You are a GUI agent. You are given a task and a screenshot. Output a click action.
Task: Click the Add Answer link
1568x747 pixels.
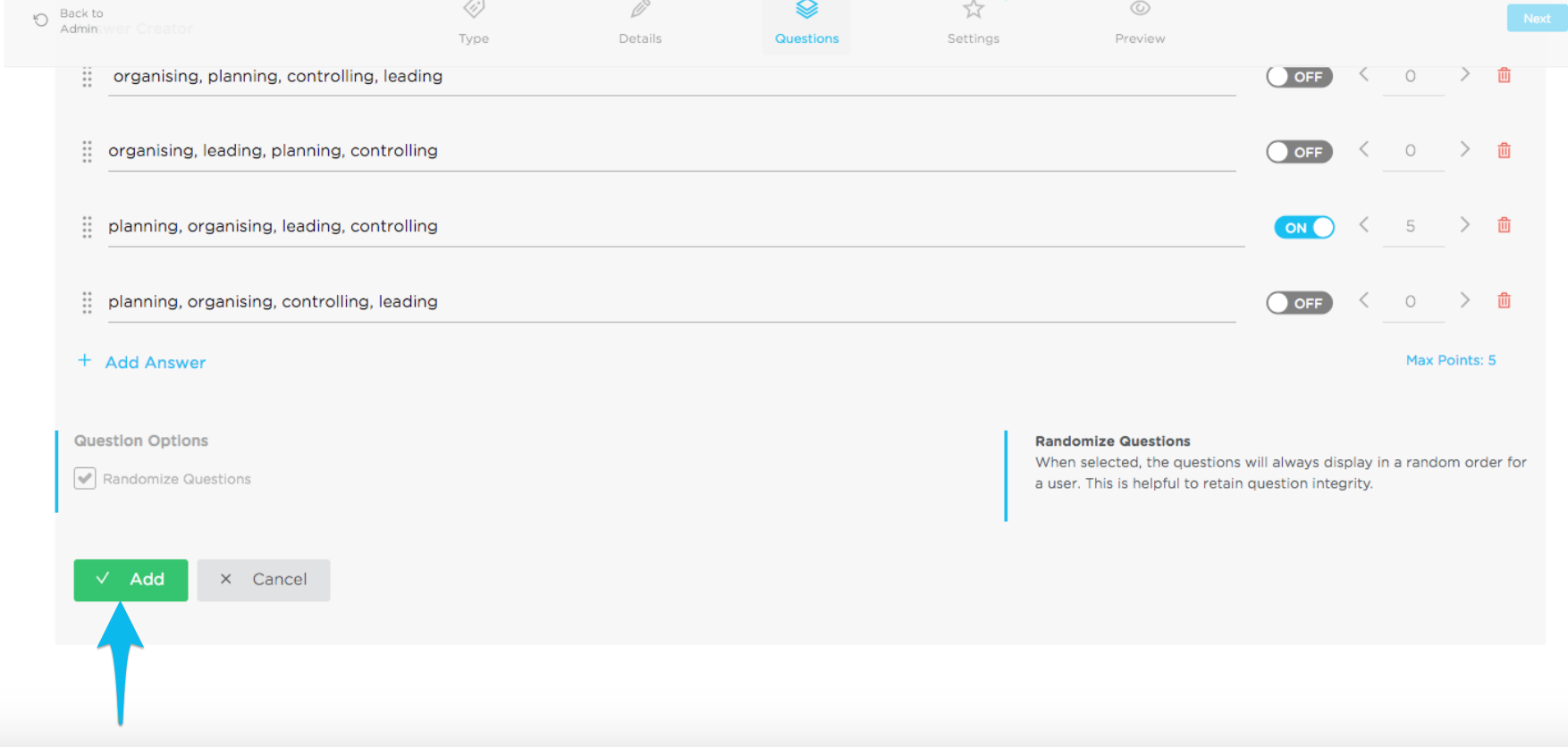156,362
